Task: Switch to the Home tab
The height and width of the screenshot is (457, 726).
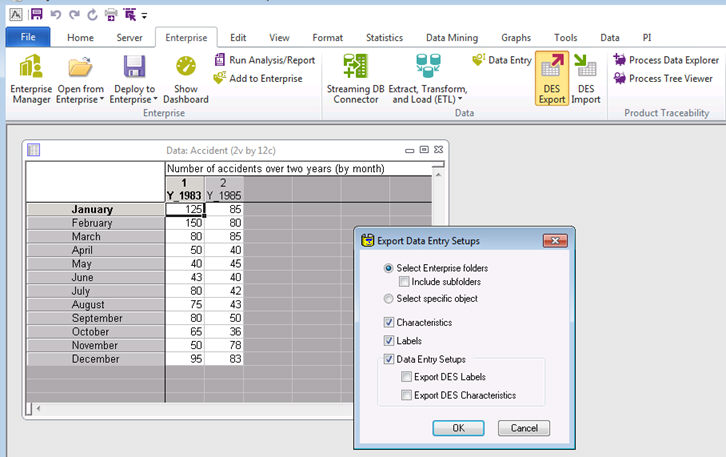Action: pos(80,38)
